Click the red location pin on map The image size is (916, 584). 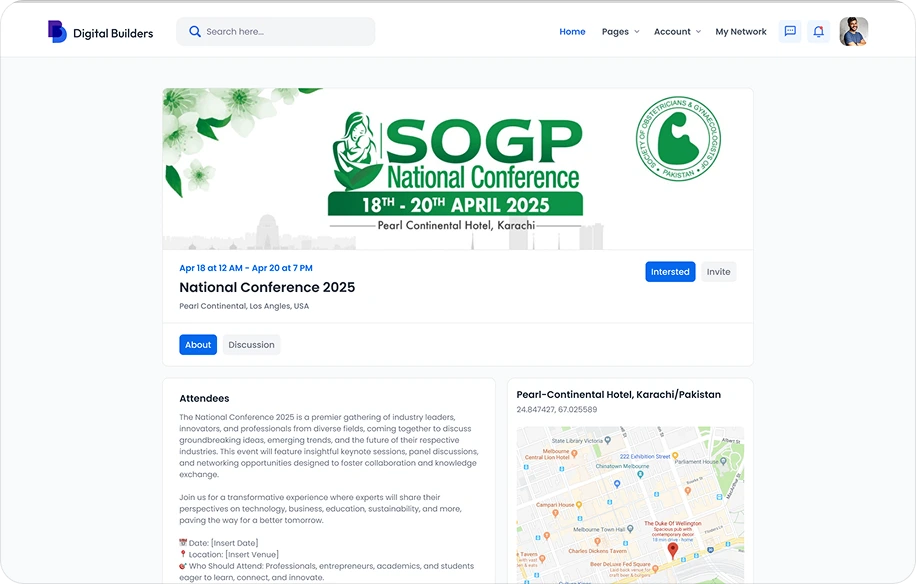673,550
